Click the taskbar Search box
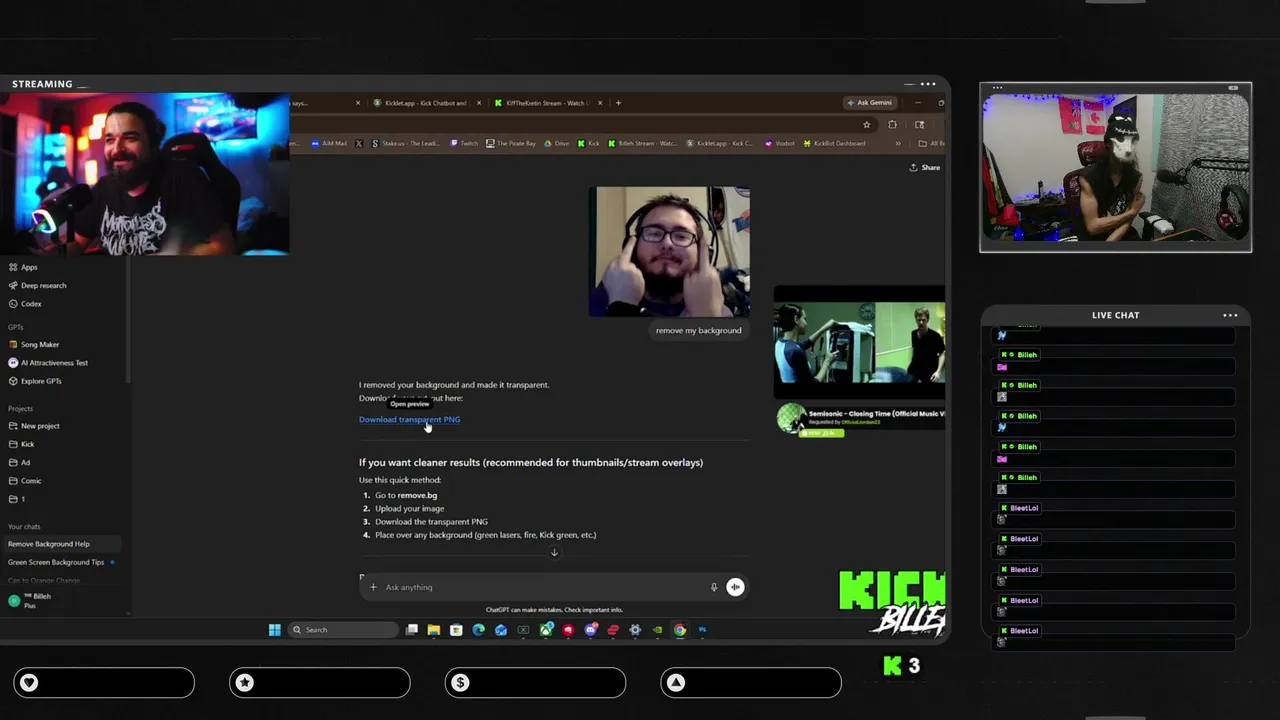Image resolution: width=1280 pixels, height=720 pixels. pos(343,630)
